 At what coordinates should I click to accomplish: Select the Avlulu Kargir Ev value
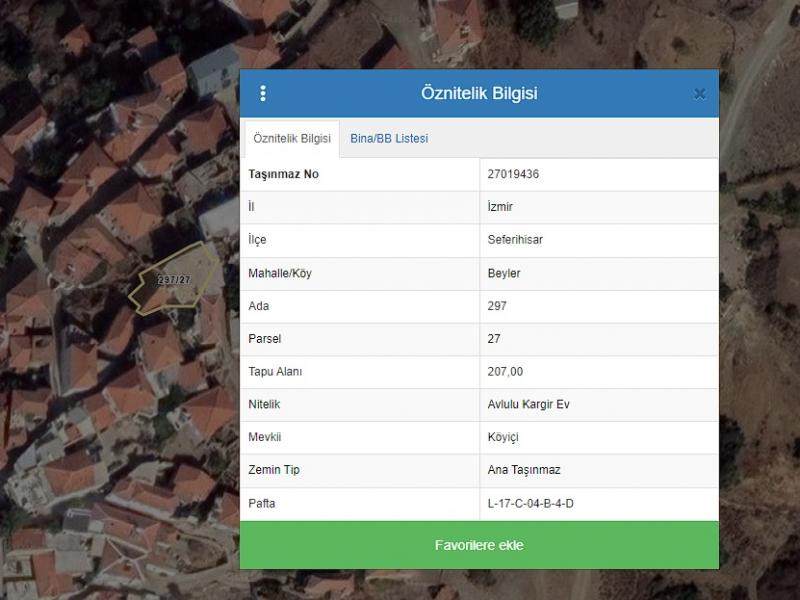point(528,405)
